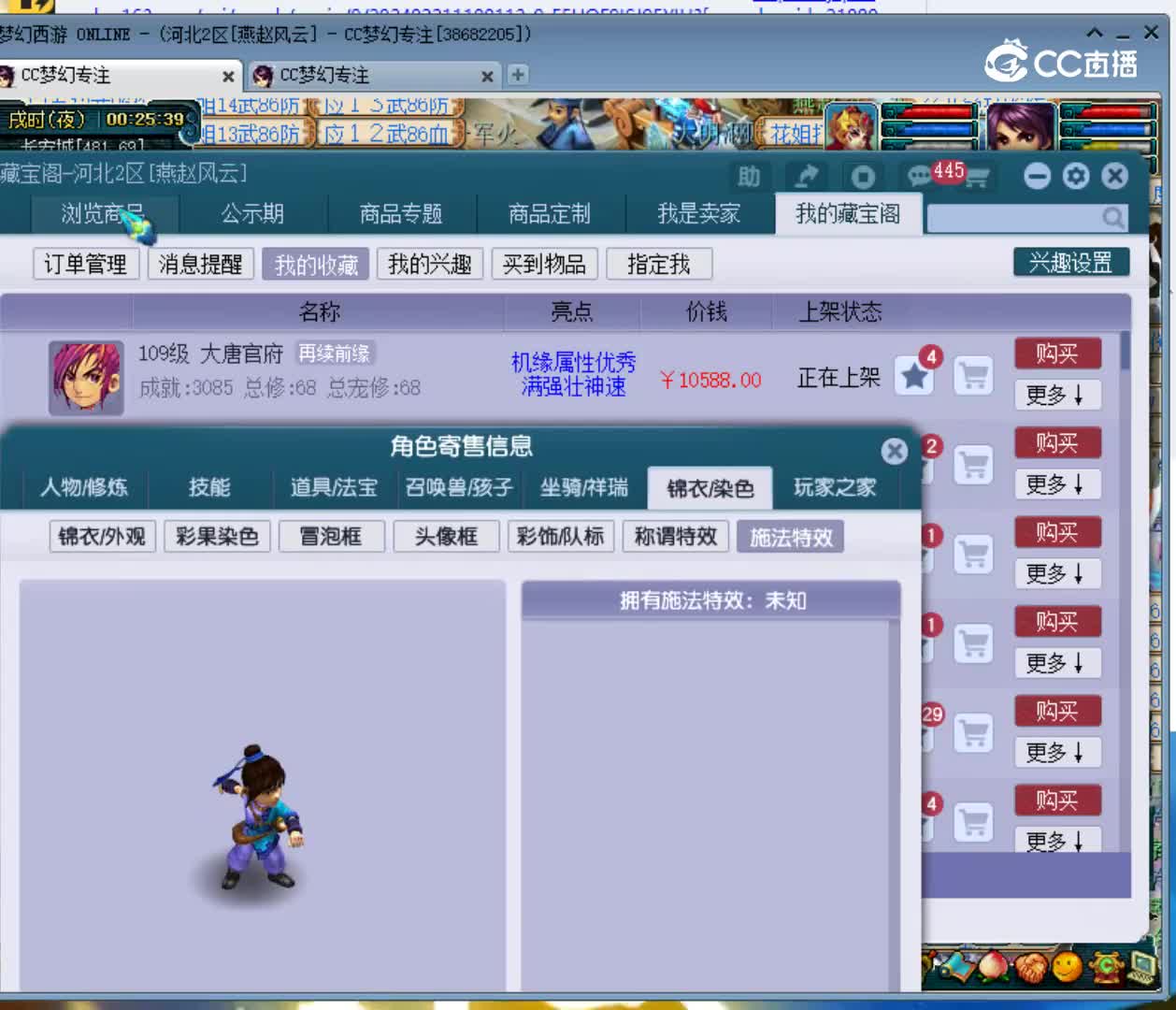Open 坐骑/祥瑞 tab in popup
Image resolution: width=1176 pixels, height=1010 pixels.
coord(584,487)
